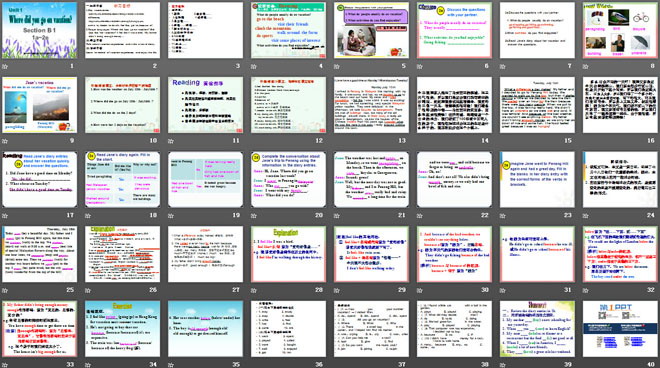Screen dimensions: 660x368
Task: Select the "Jane's vacation" slide 9 thumbnail
Action: coord(40,105)
